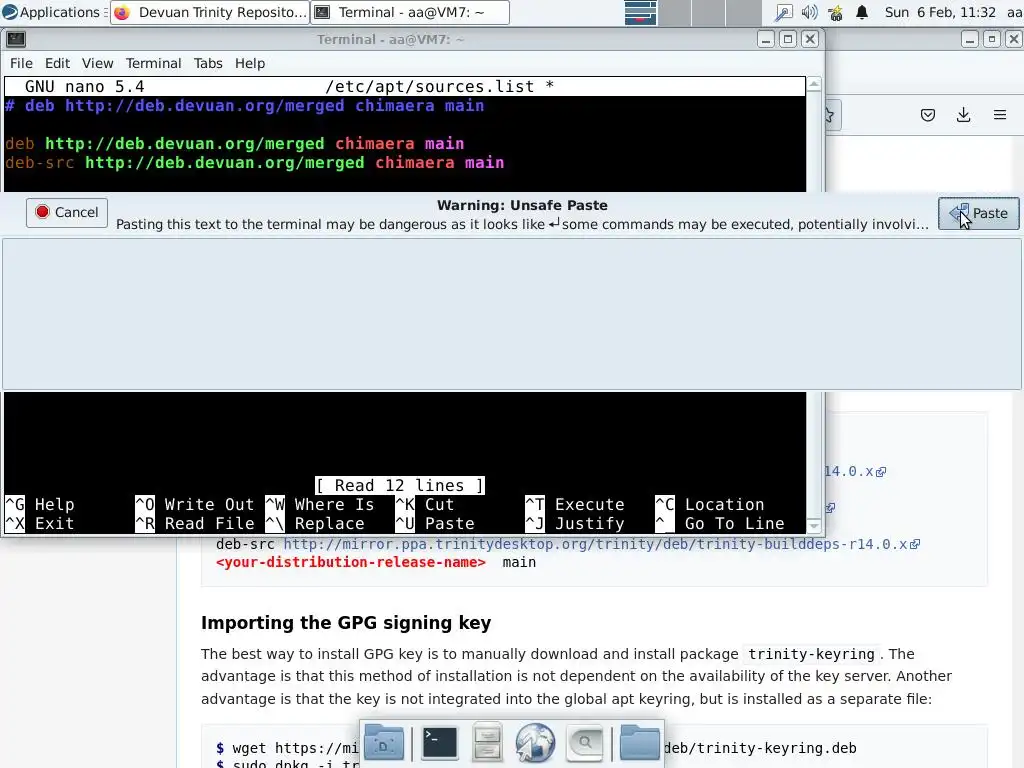
Task: Click the trinity-keyring code text
Action: click(x=811, y=654)
